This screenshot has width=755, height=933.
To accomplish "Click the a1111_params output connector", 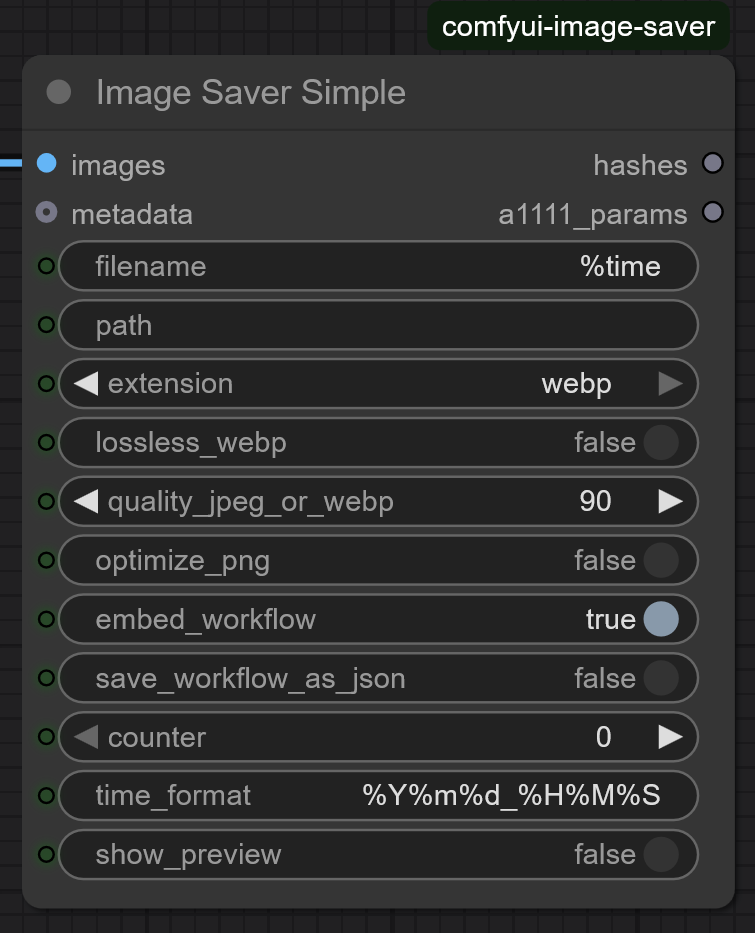I will coord(712,212).
